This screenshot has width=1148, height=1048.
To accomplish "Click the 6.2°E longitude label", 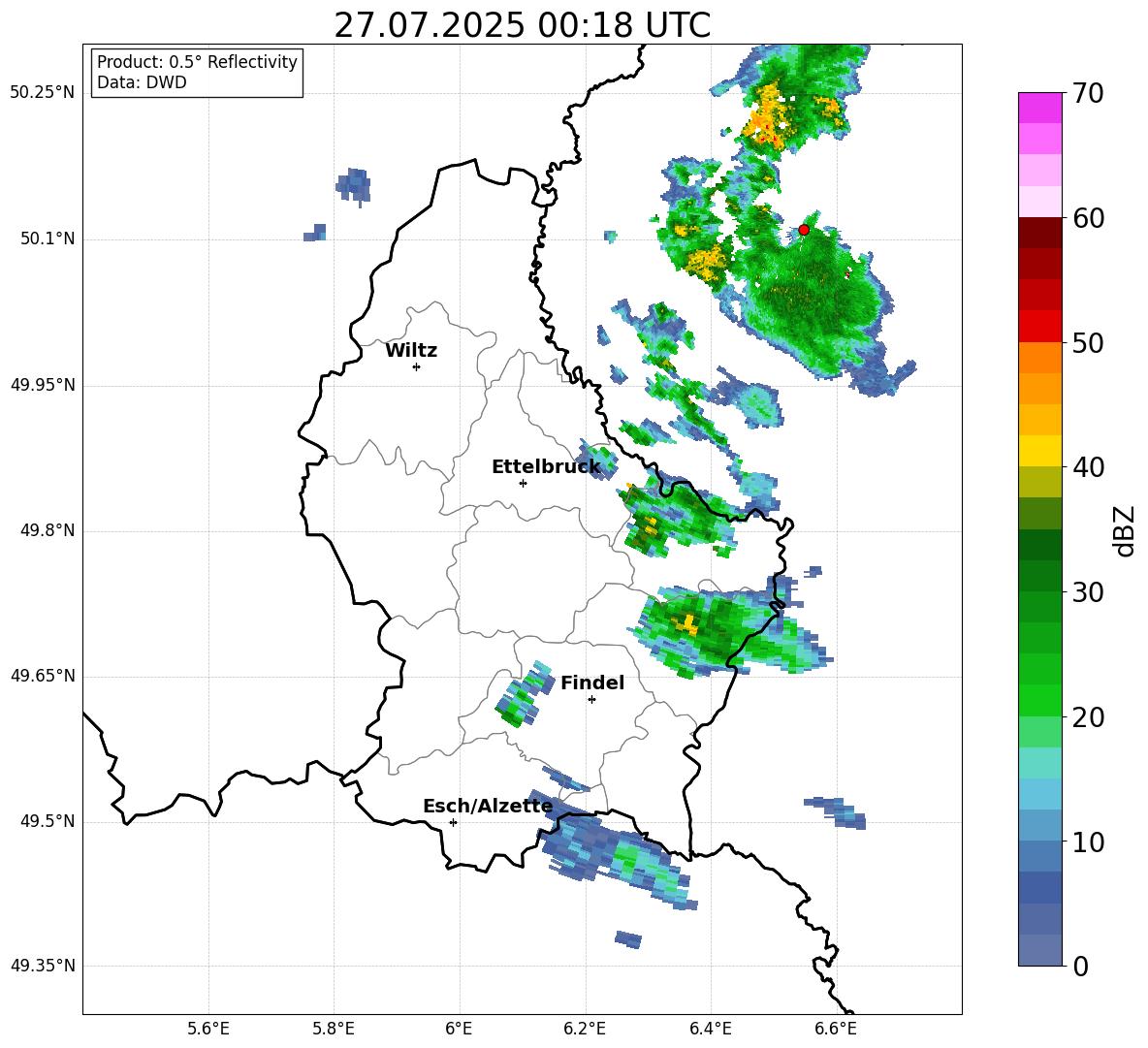I will (585, 1029).
